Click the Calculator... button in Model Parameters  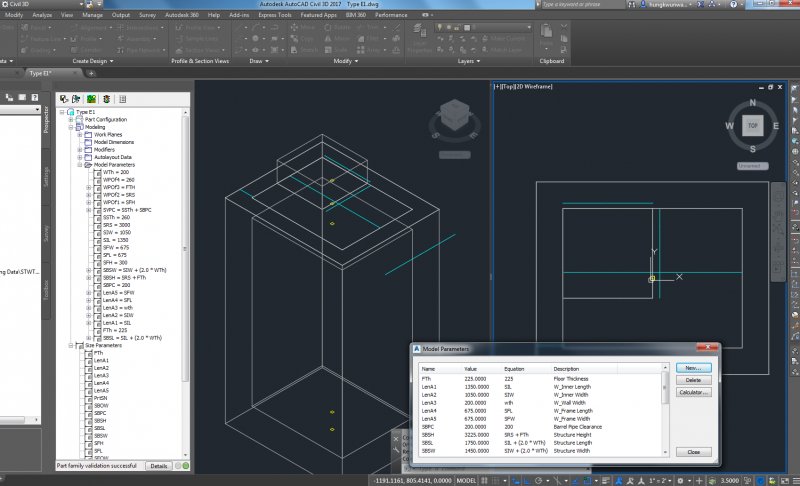point(693,392)
